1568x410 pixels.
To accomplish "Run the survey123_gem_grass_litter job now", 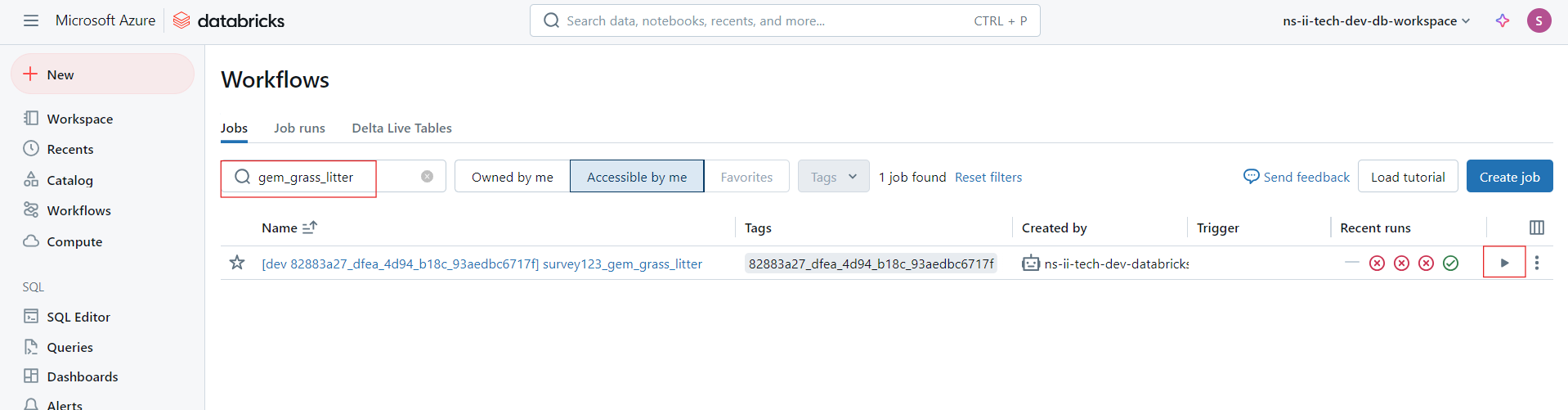I will [x=1504, y=263].
